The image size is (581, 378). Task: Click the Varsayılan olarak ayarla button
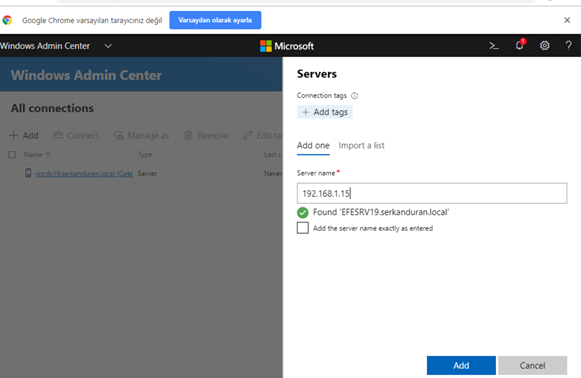215,20
